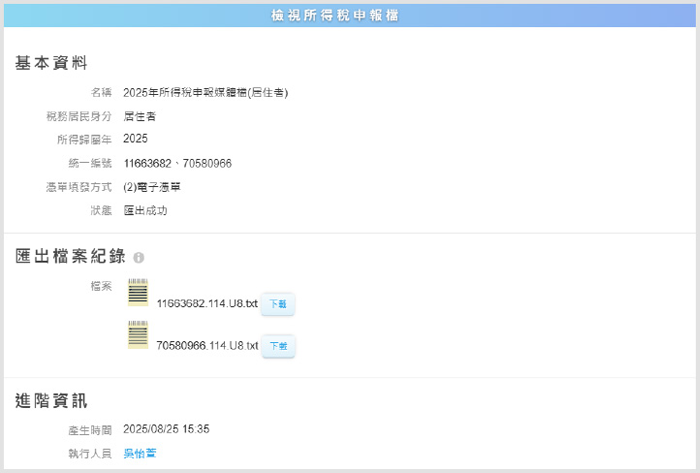700x473 pixels.
Task: Click the 統一編號 value 11663682、70580966
Action: [177, 163]
